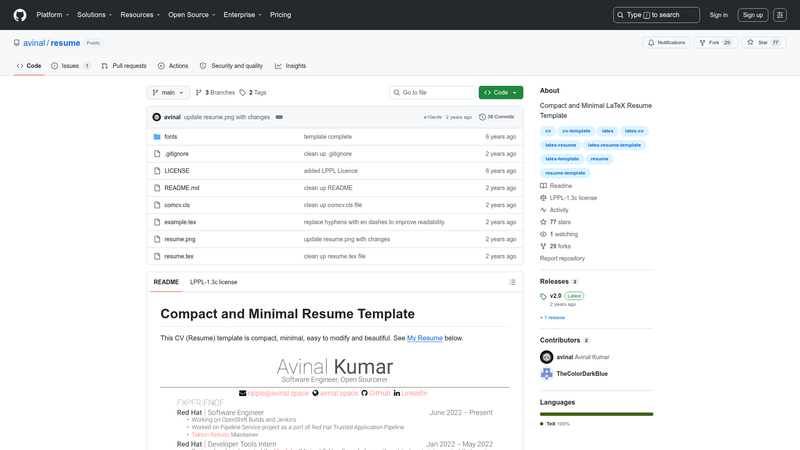This screenshot has height=450, width=800.
Task: Open the Resources menu
Action: point(140,15)
